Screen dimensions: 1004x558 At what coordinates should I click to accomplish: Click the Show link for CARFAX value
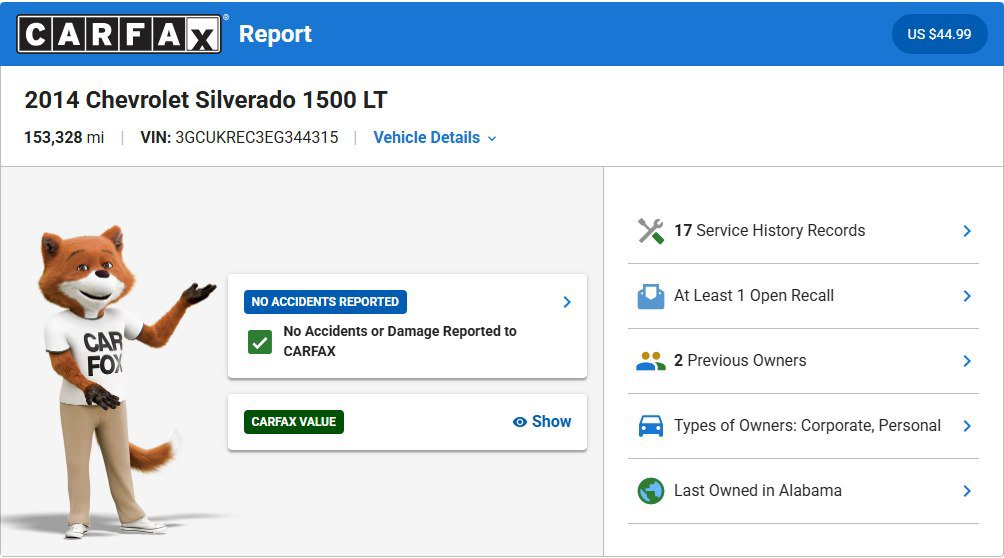pyautogui.click(x=551, y=422)
